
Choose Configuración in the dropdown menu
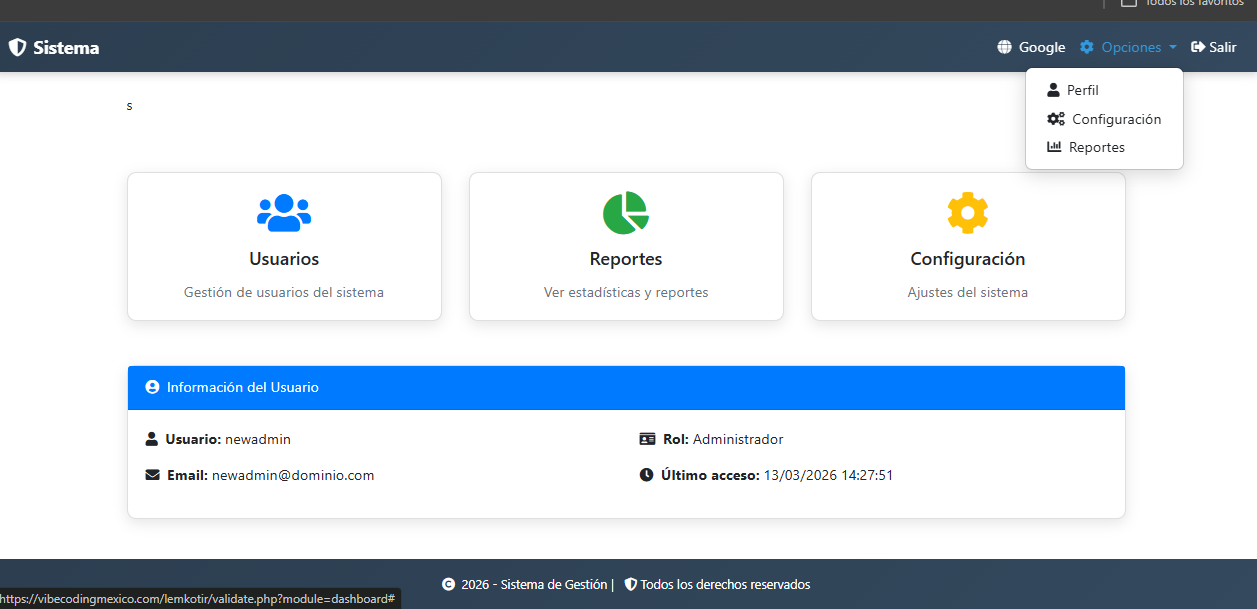[1116, 119]
